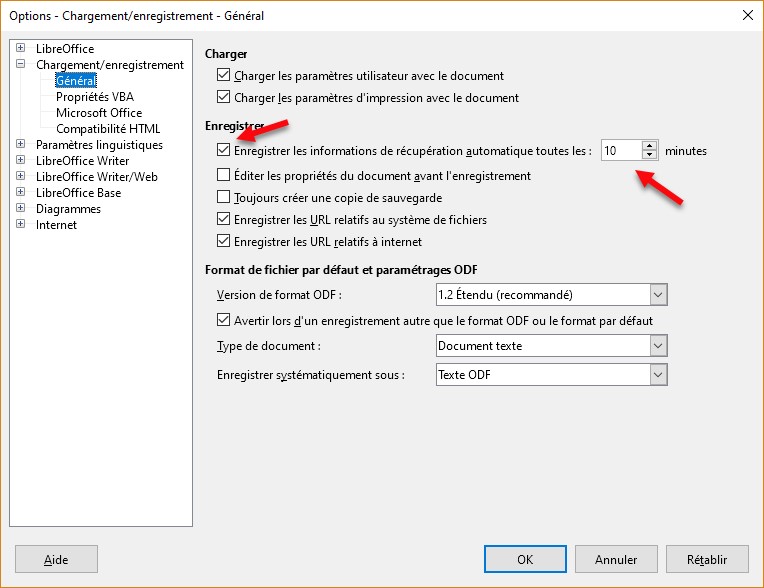Increase the autosave minutes with up arrow

tap(650, 146)
